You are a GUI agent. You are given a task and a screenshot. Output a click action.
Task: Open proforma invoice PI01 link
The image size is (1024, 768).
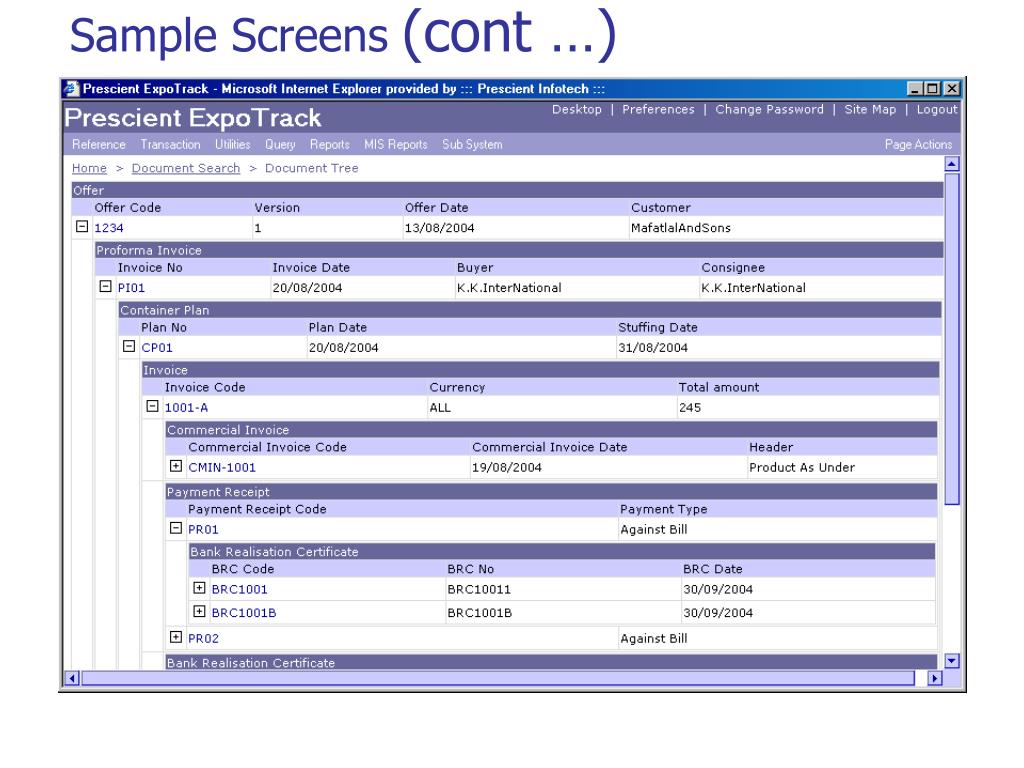pos(131,288)
